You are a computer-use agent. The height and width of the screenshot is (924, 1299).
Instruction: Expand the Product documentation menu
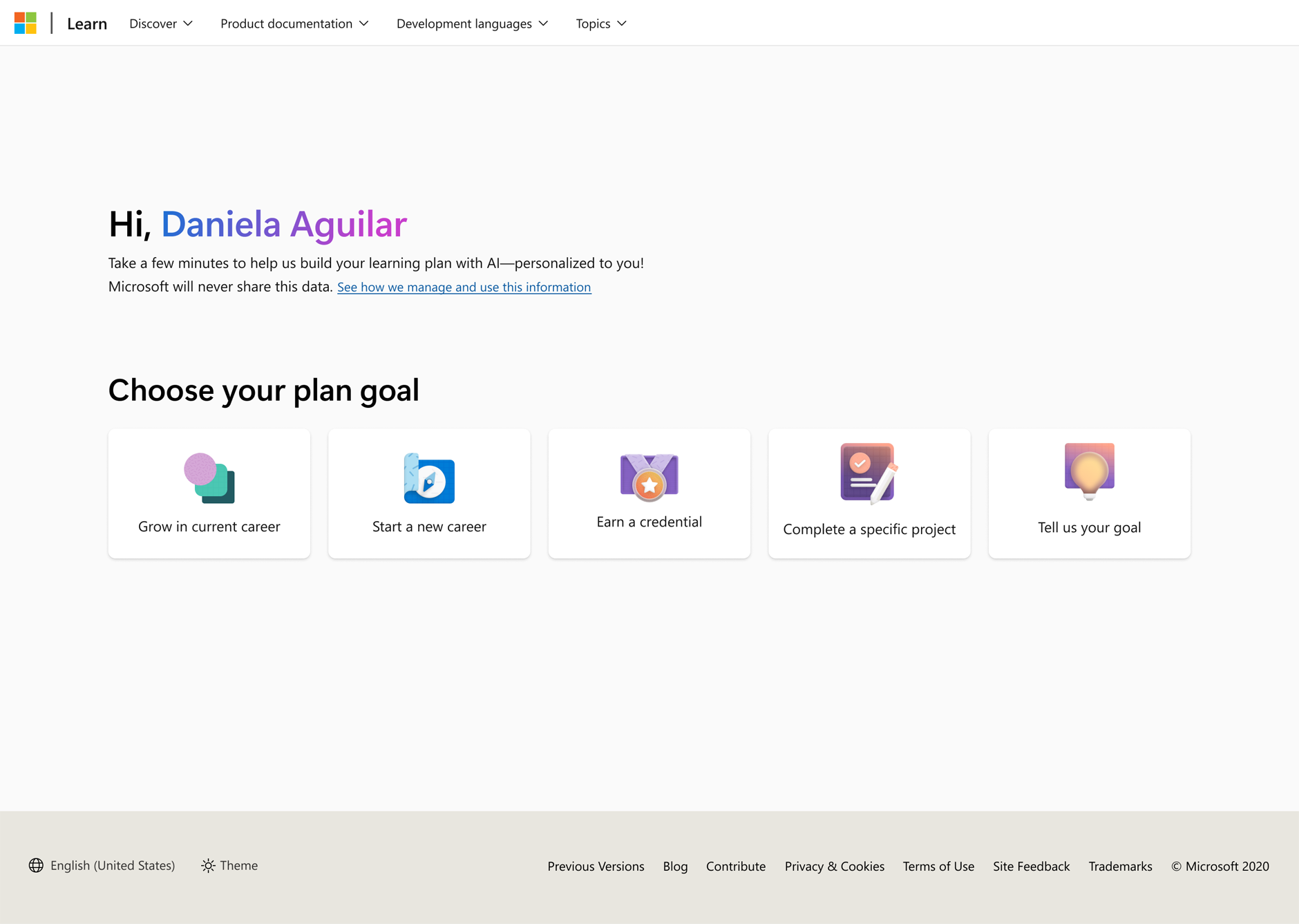pos(294,23)
